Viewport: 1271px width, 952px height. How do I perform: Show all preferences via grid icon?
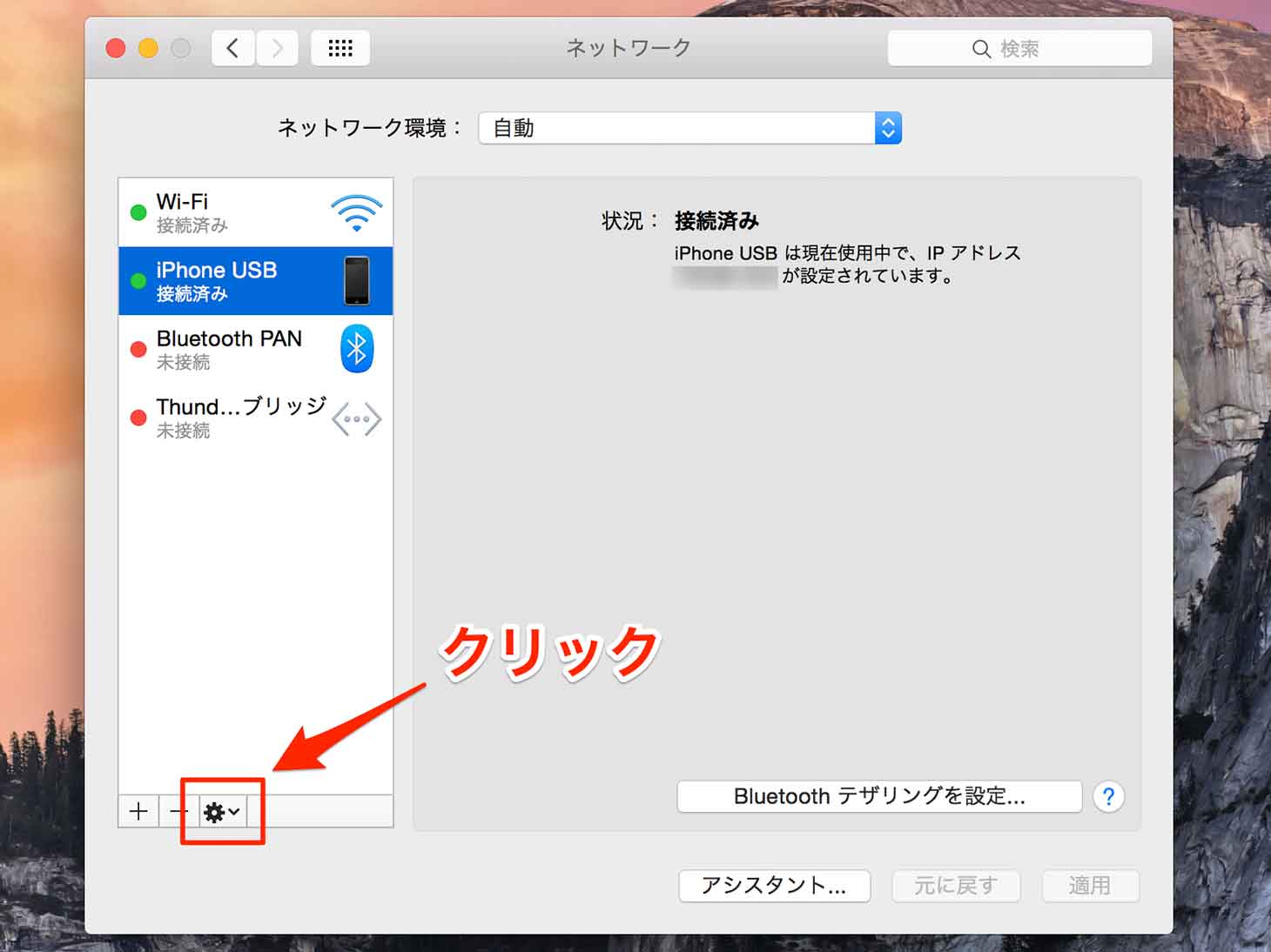(340, 48)
